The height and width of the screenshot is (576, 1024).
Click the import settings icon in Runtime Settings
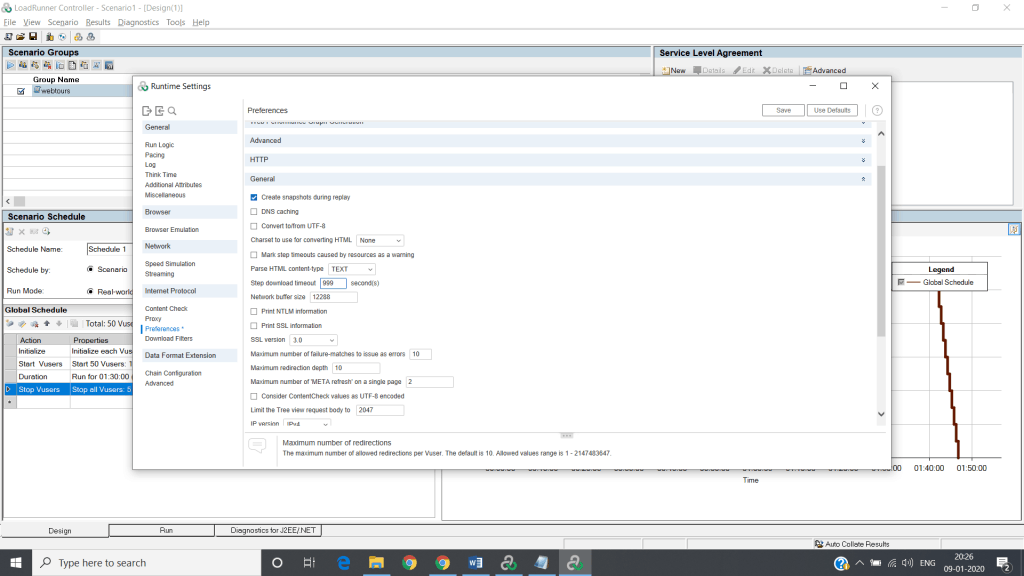pyautogui.click(x=159, y=111)
